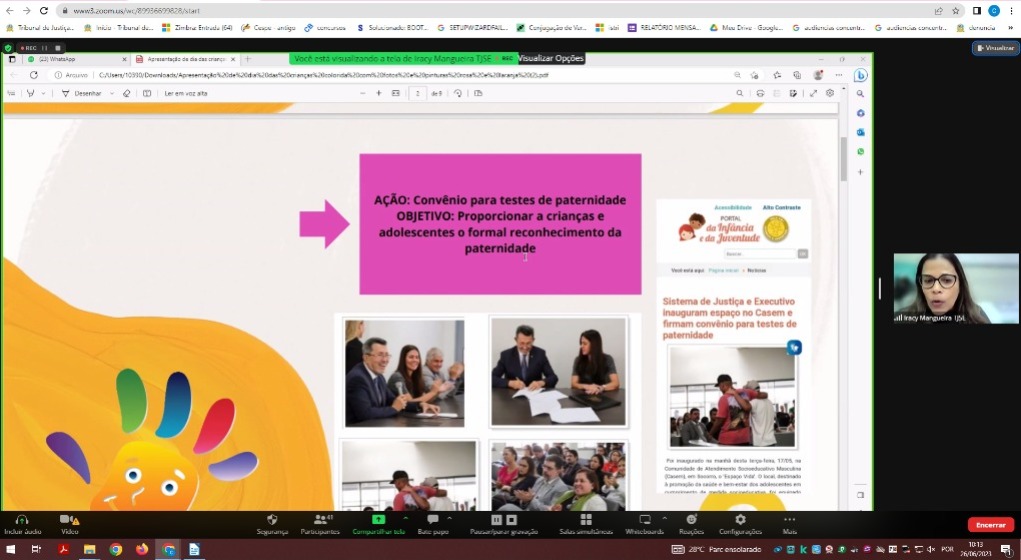Click the green Compartilhar tela icon
This screenshot has height=560, width=1021.
(377, 520)
